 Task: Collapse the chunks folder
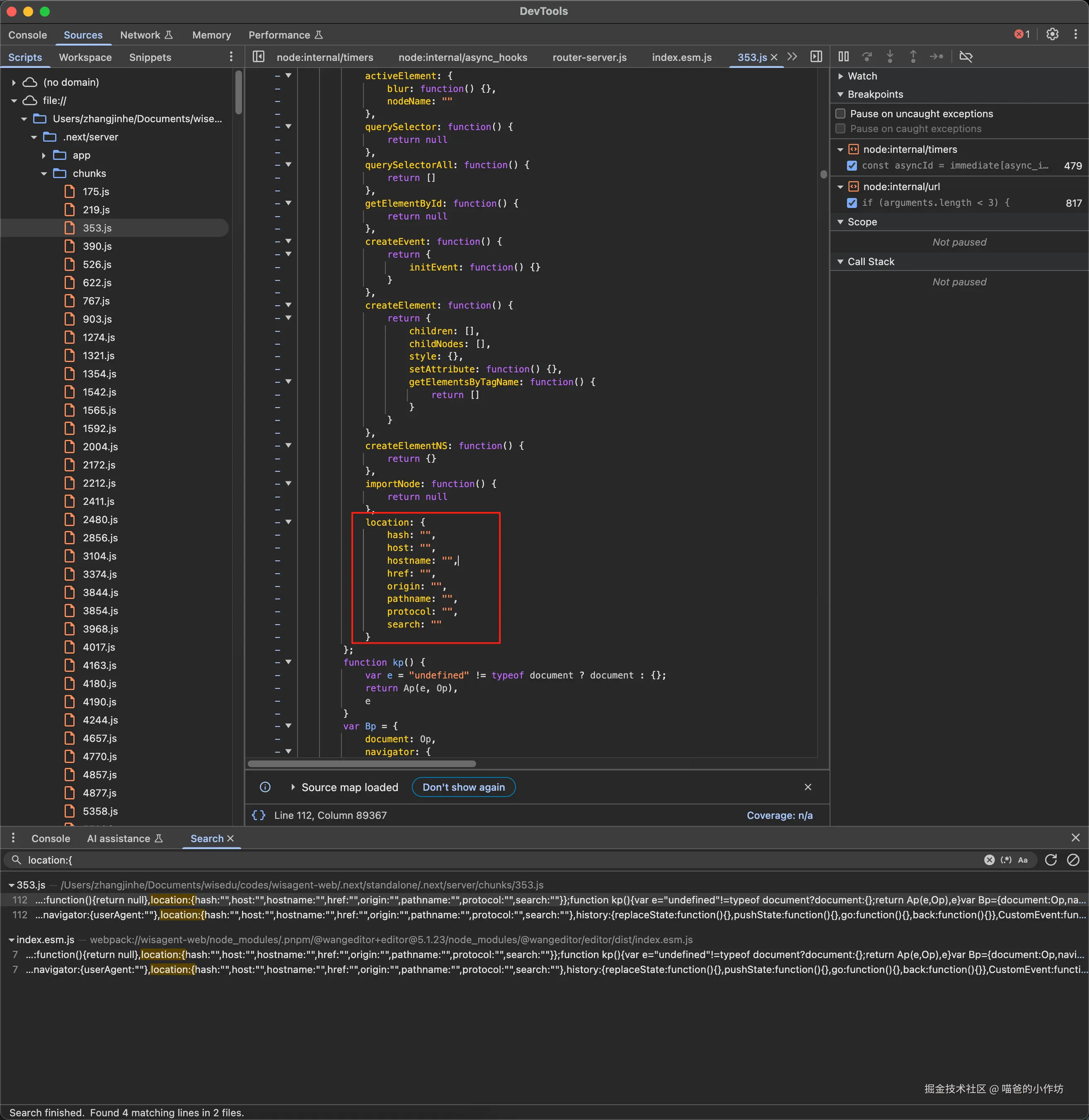[44, 174]
